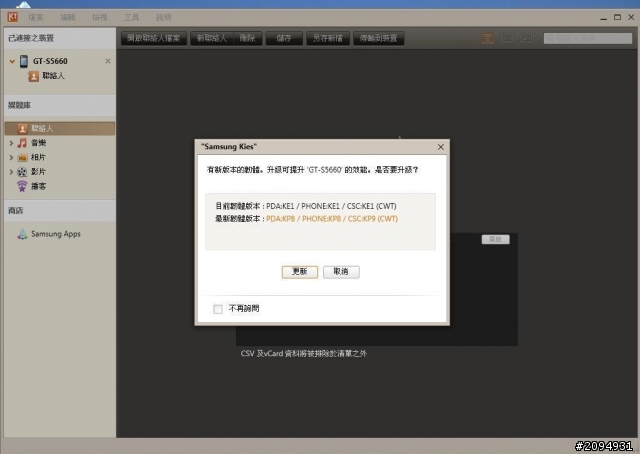Viewport: 640px width, 454px height.
Task: Collapse the GT-S5660 device node
Action: (x=12, y=61)
